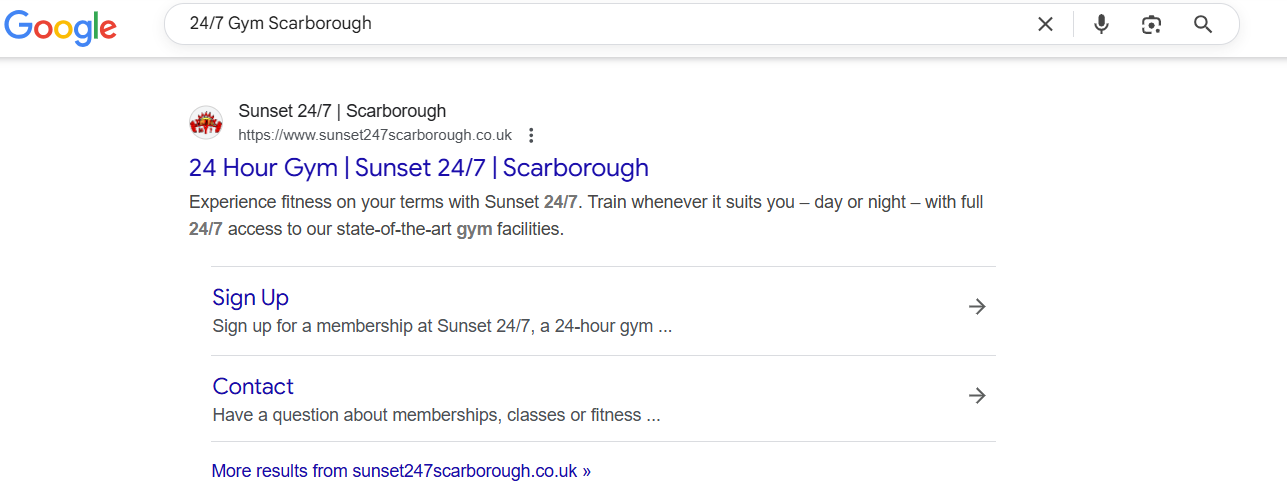Image resolution: width=1287 pixels, height=487 pixels.
Task: Show more results from sunset247scarborough.co.uk
Action: pyautogui.click(x=401, y=470)
